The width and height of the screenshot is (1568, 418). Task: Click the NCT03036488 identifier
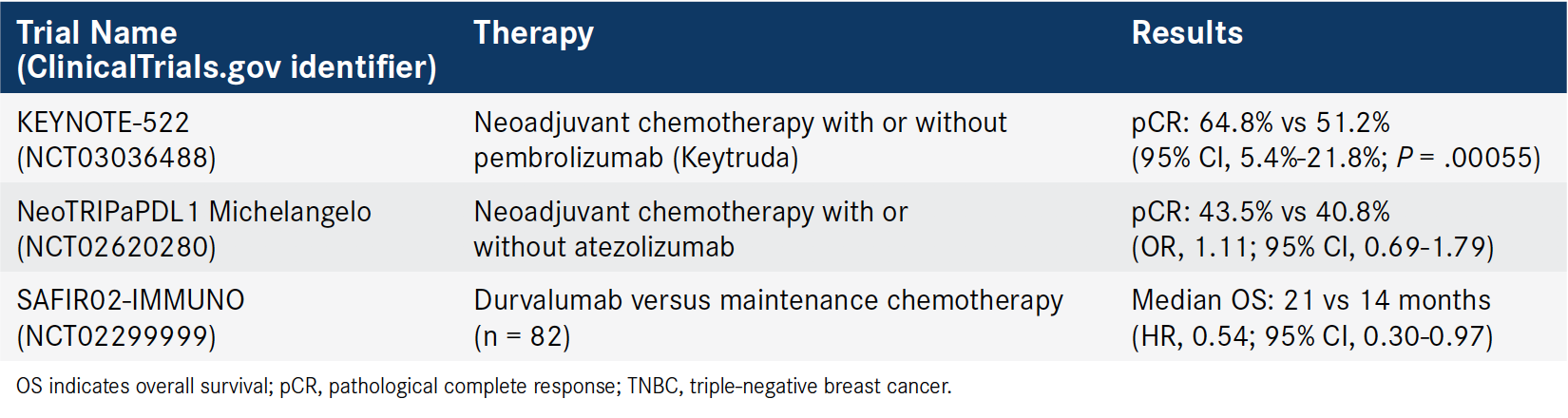[116, 158]
